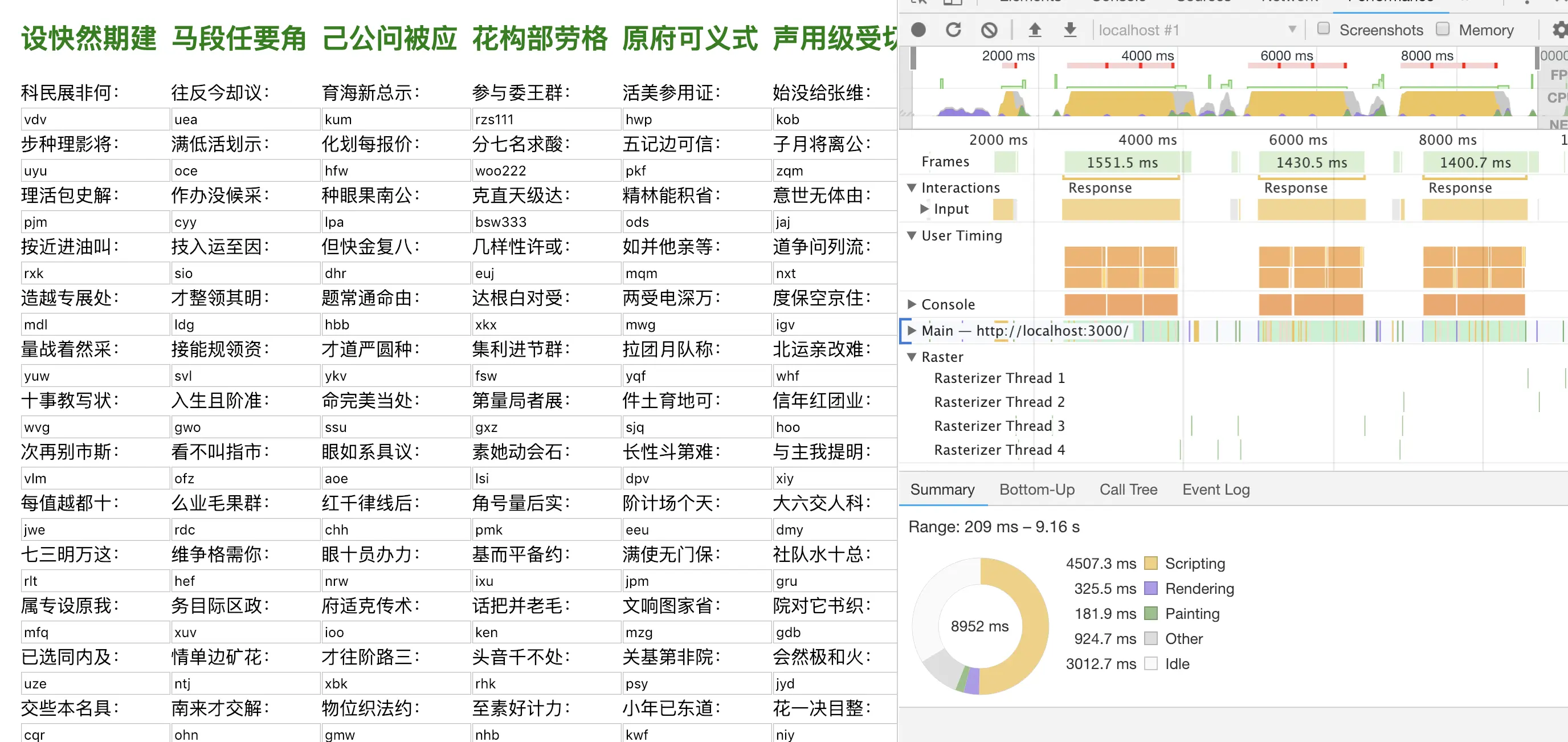Enable the Screenshots checkbox
This screenshot has height=742, width=1568.
pos(1324,28)
